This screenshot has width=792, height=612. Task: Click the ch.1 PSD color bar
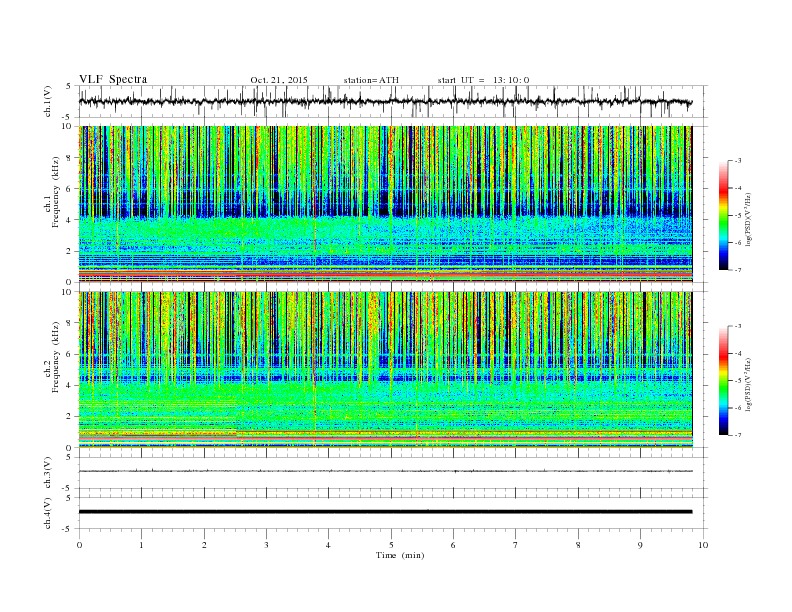tap(724, 215)
